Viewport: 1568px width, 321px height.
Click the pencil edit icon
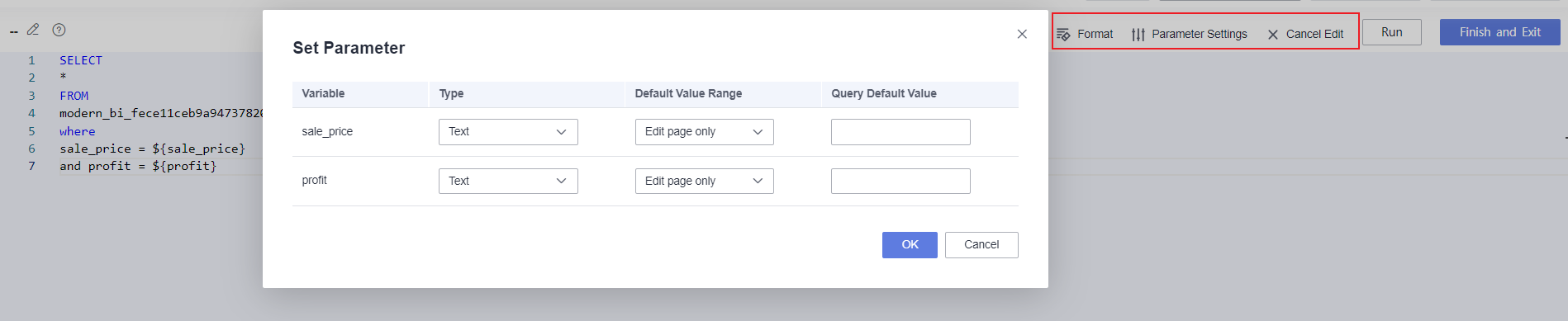(33, 30)
